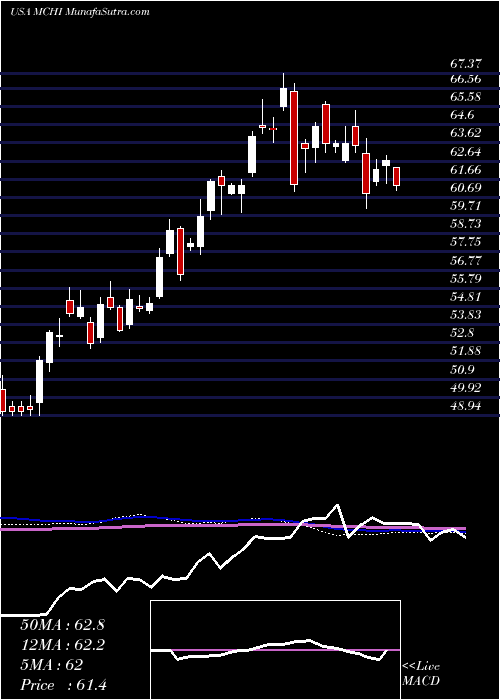The width and height of the screenshot is (500, 700).
Task: Click the 48.94 price axis label
Action: click(x=466, y=406)
